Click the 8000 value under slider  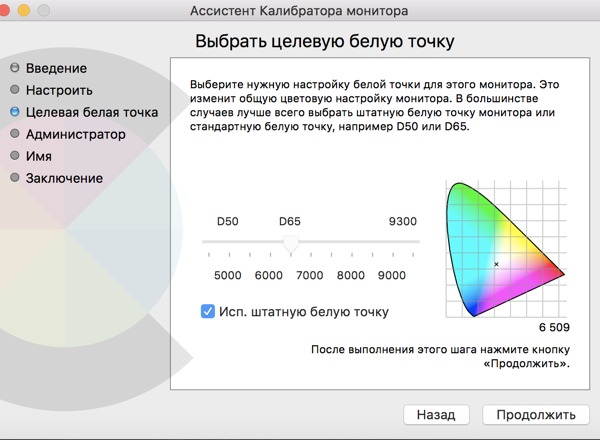coord(351,275)
